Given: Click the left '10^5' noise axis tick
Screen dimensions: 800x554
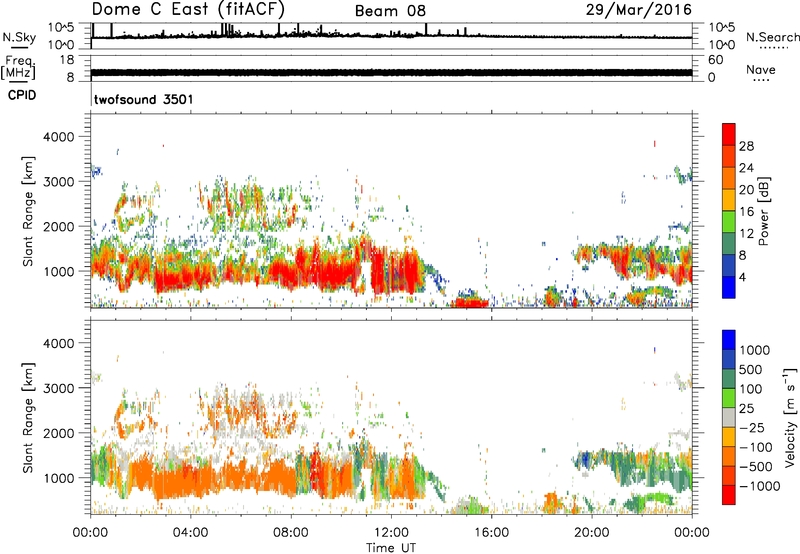Looking at the screenshot, I should tap(61, 27).
